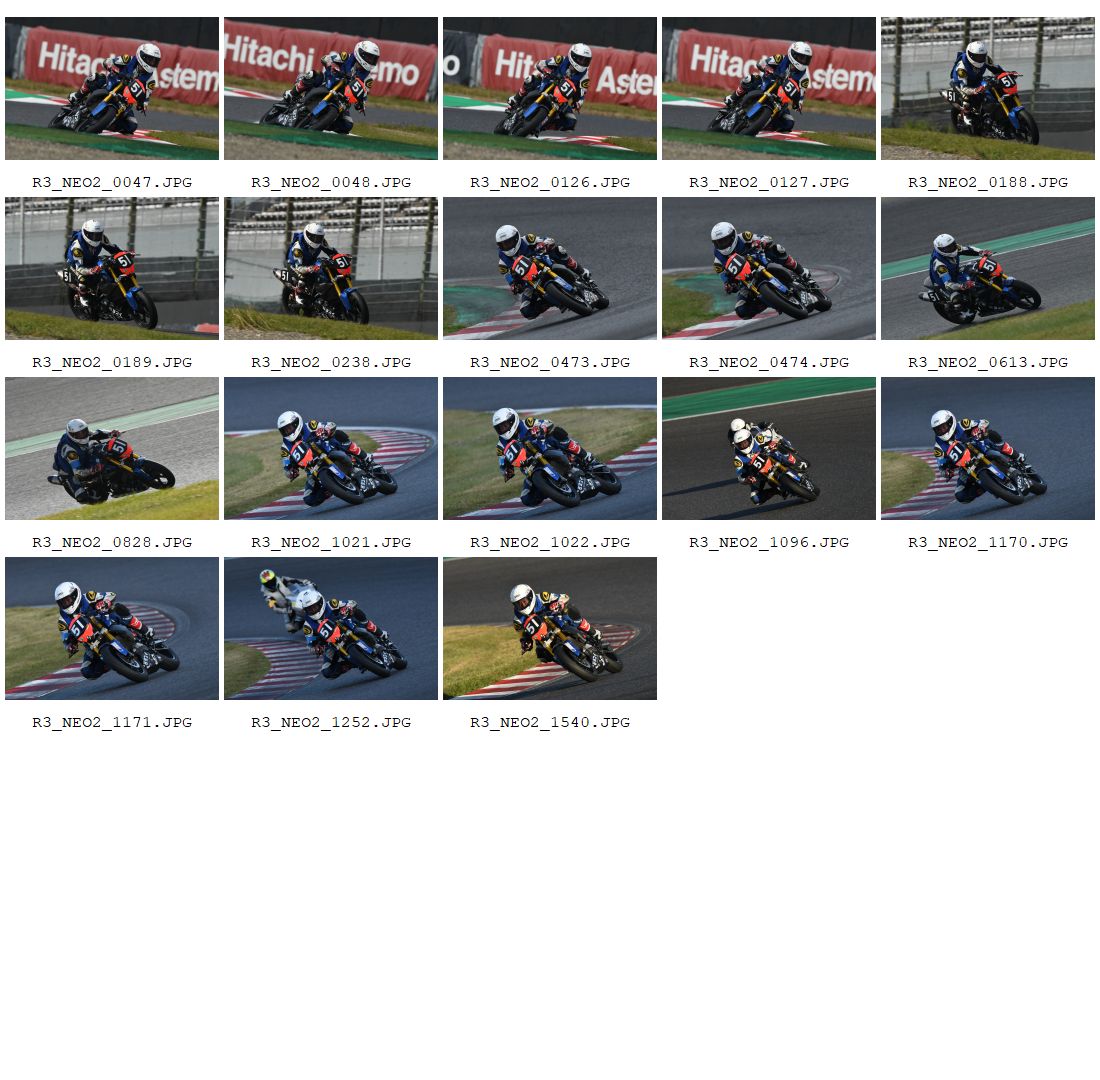Click the R3_NEO2_0127.JPG thumbnail
Image resolution: width=1100 pixels, height=1080 pixels.
point(768,88)
